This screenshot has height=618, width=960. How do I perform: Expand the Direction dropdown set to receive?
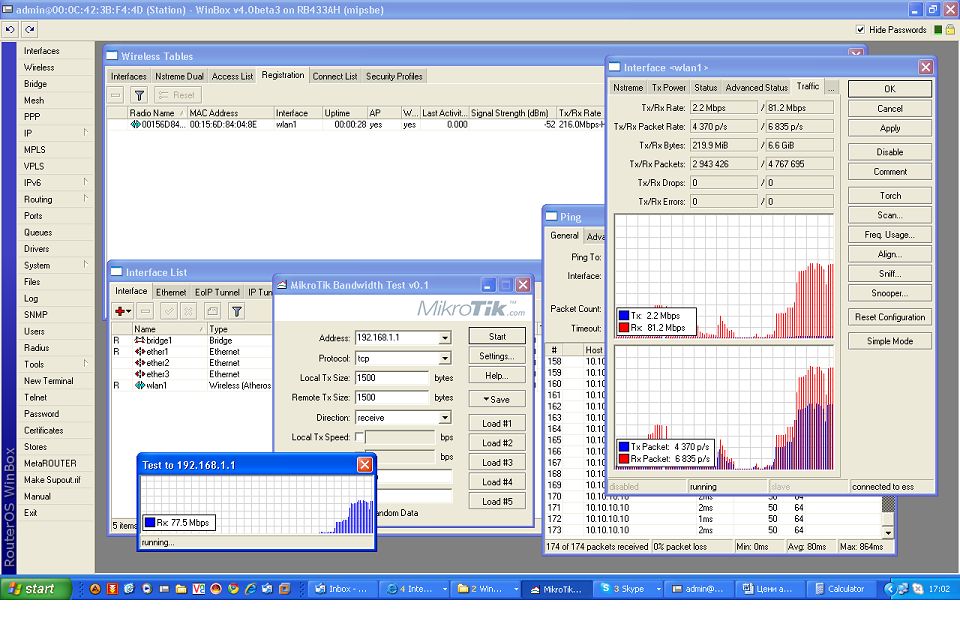point(445,418)
